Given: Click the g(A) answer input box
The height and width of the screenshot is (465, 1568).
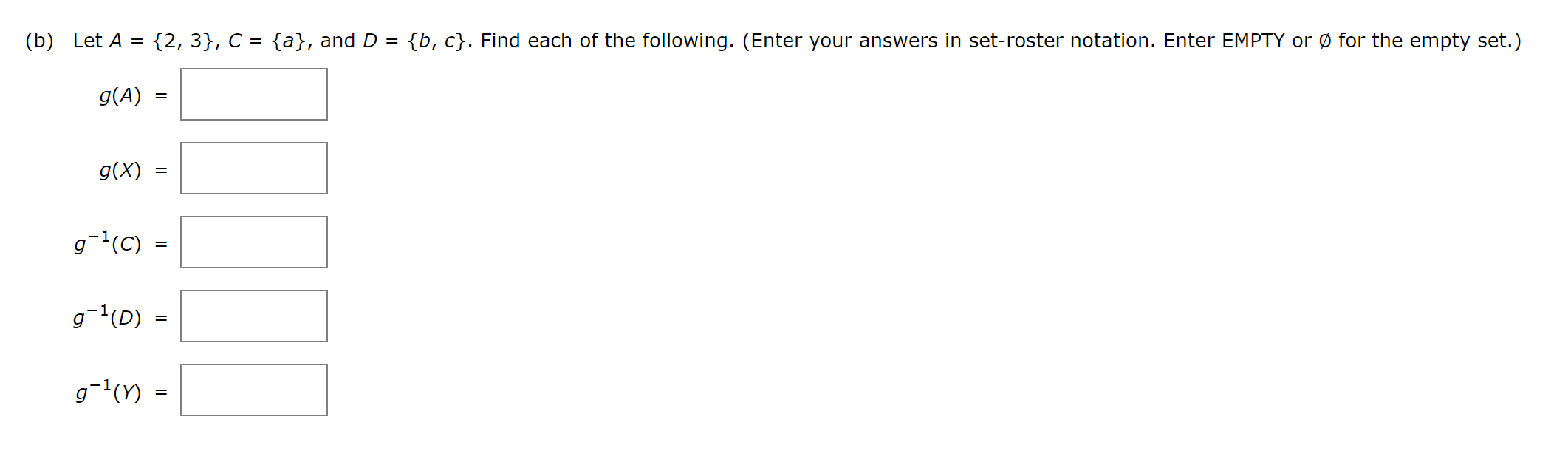Looking at the screenshot, I should coord(253,94).
